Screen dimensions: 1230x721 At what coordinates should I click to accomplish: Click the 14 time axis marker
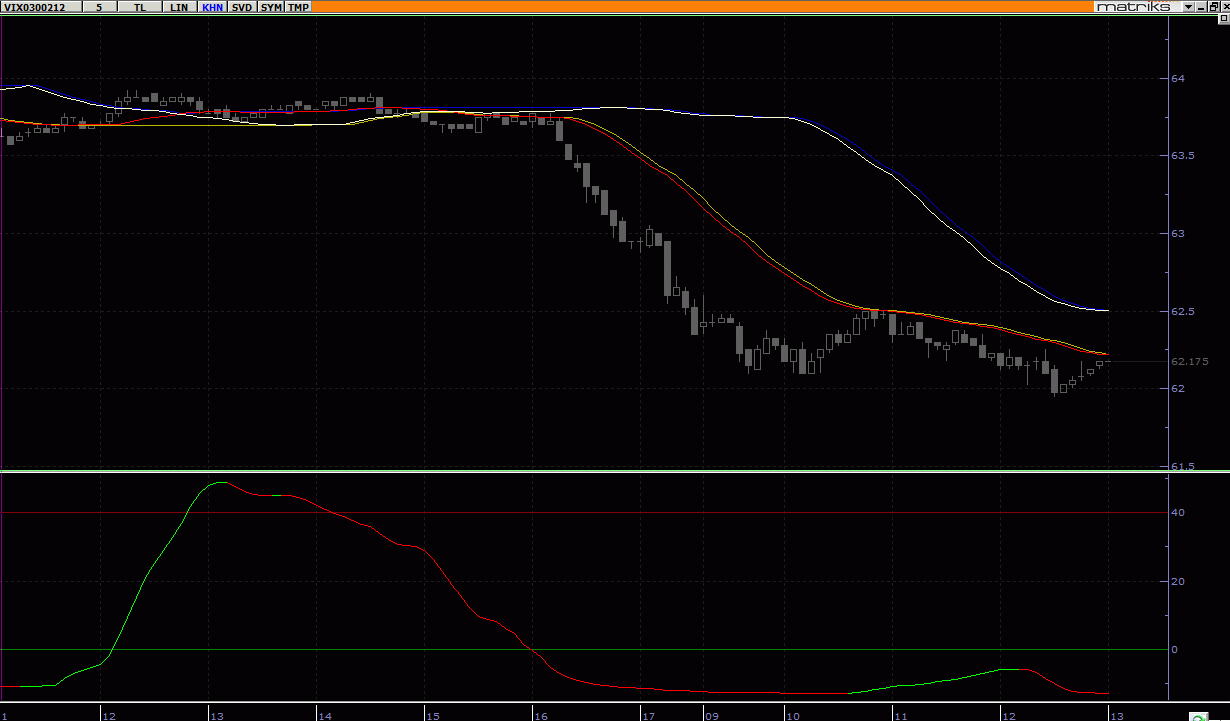click(x=324, y=716)
